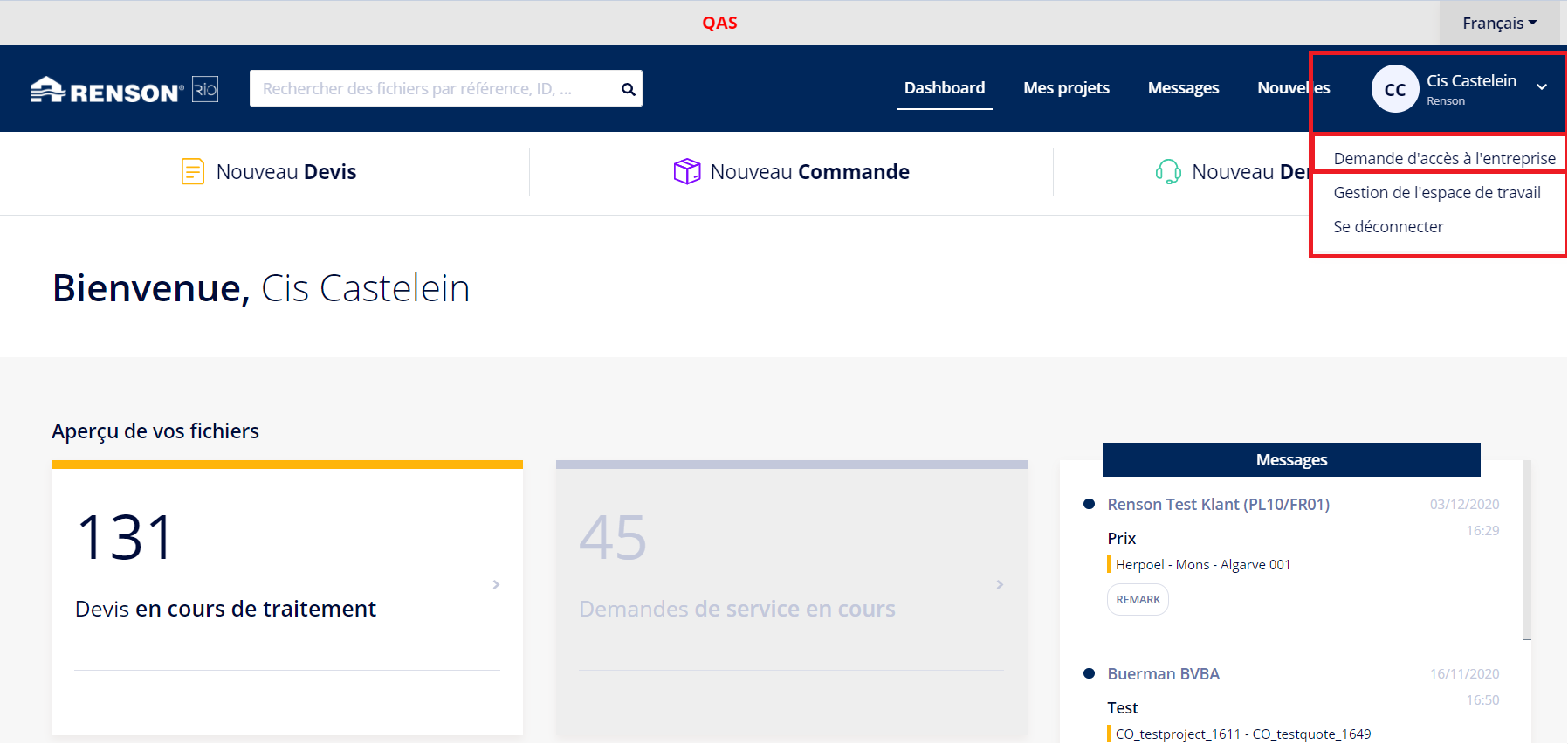Focus the file search input field

tap(432, 89)
